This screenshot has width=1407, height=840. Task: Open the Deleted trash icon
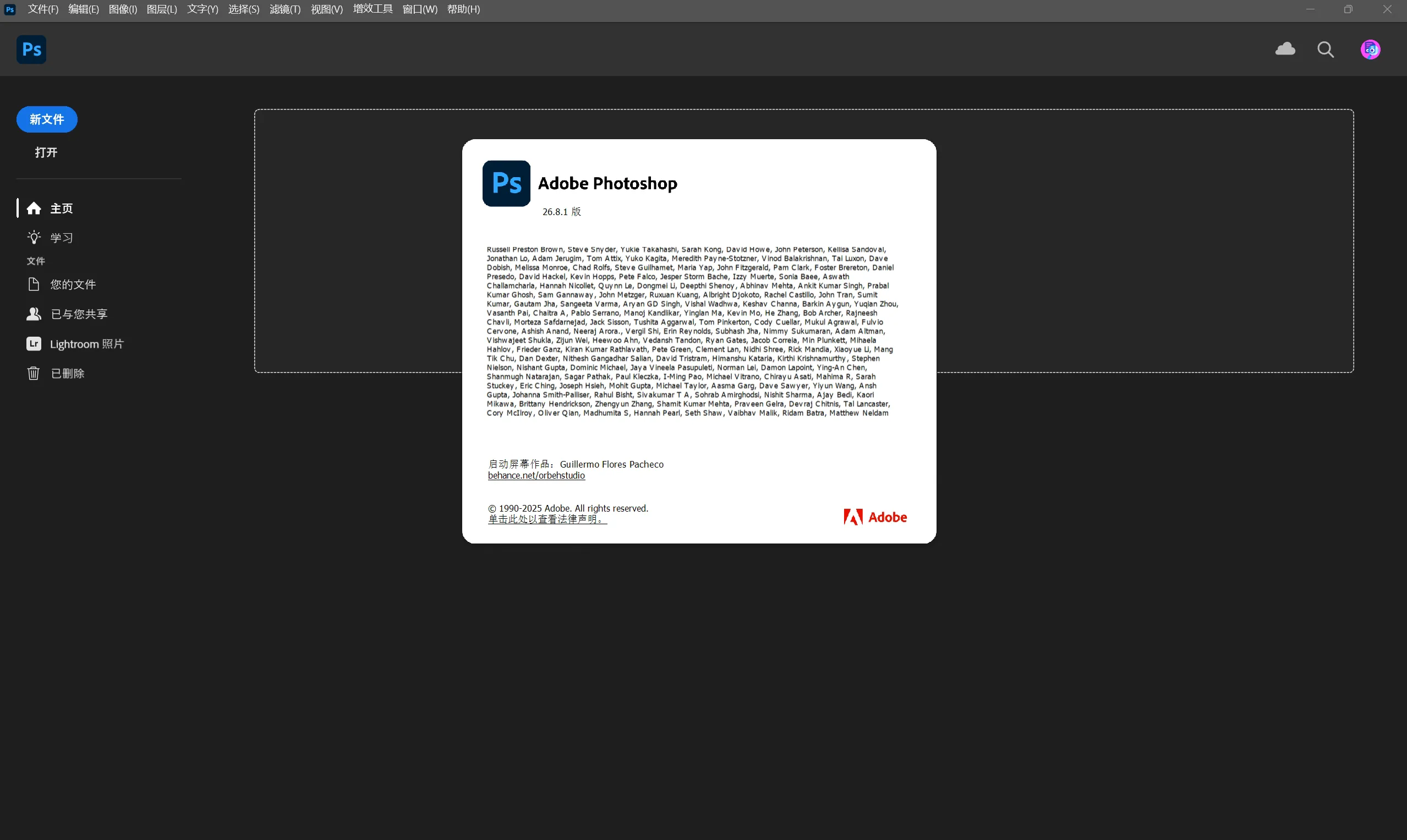34,374
